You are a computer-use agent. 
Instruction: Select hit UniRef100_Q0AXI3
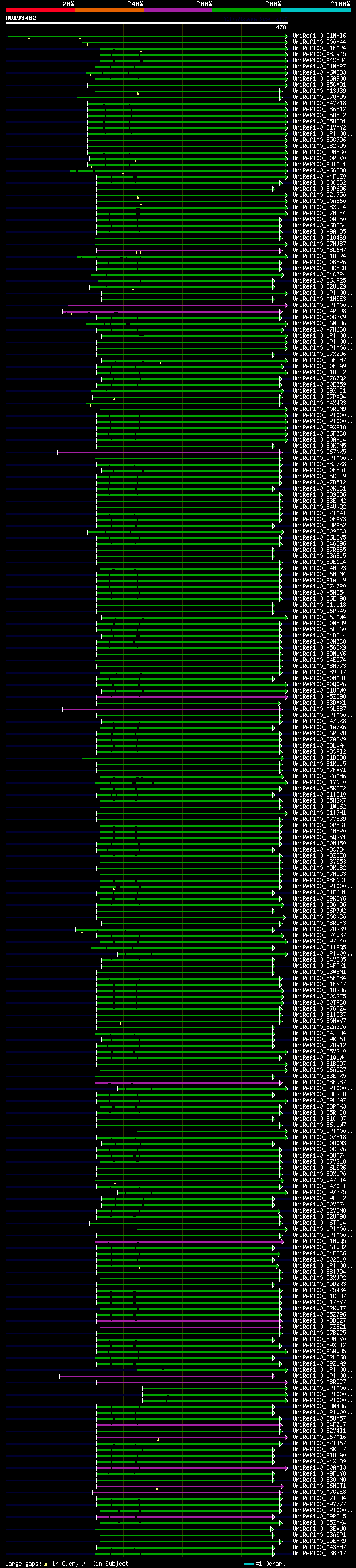(x=319, y=1467)
